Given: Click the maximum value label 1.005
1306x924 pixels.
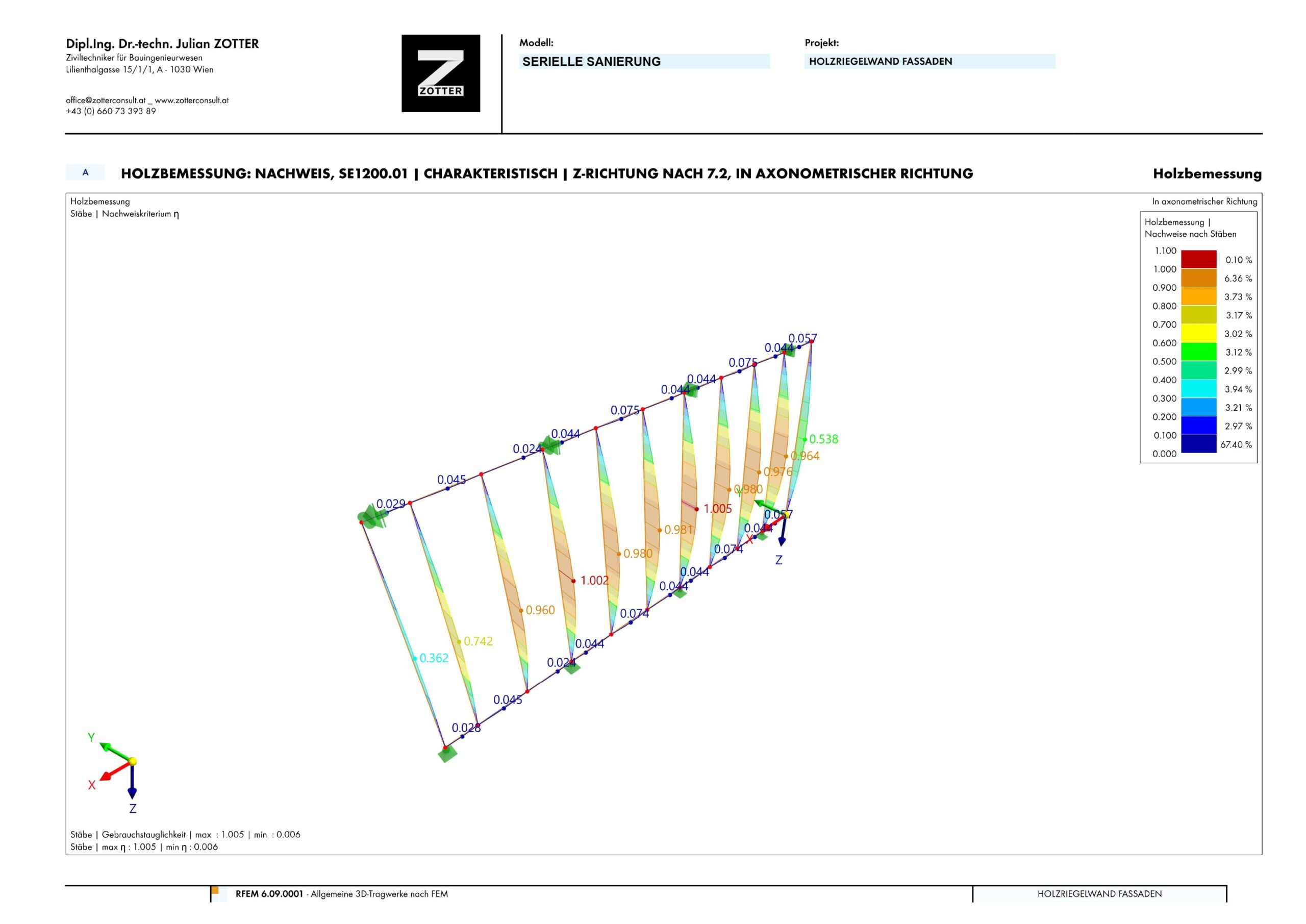Looking at the screenshot, I should 717,509.
